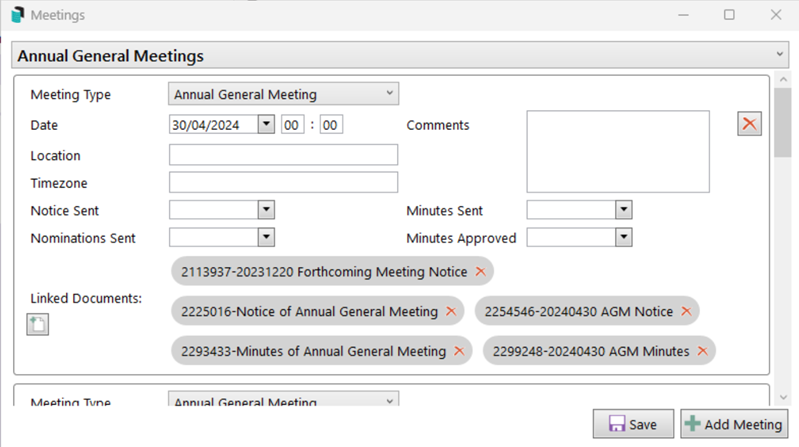Remove the 20240430 AGM Notice document
Screen dimensions: 799x447
click(686, 312)
